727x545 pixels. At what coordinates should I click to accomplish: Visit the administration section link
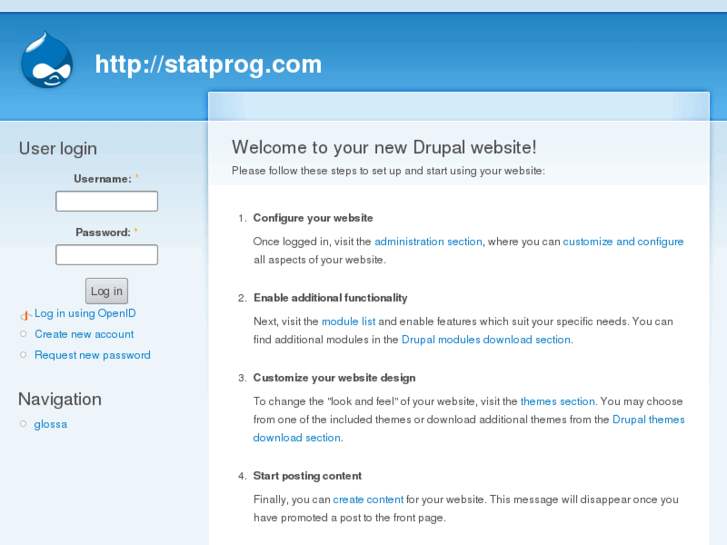(x=428, y=242)
